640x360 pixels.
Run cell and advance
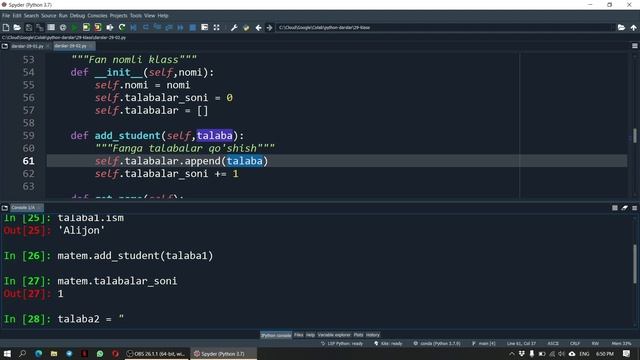click(x=98, y=27)
